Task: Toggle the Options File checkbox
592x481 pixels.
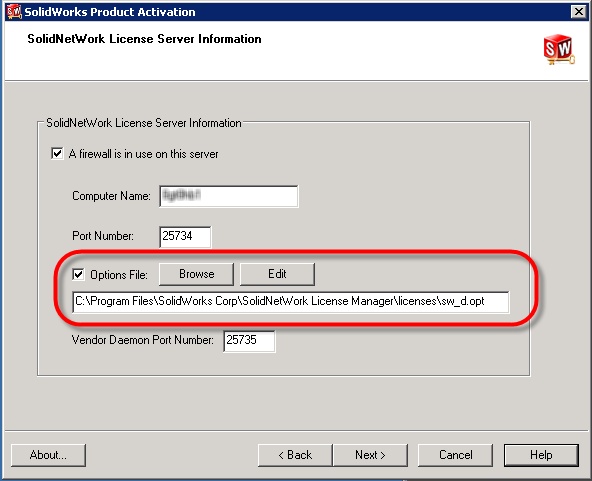Action: point(79,274)
